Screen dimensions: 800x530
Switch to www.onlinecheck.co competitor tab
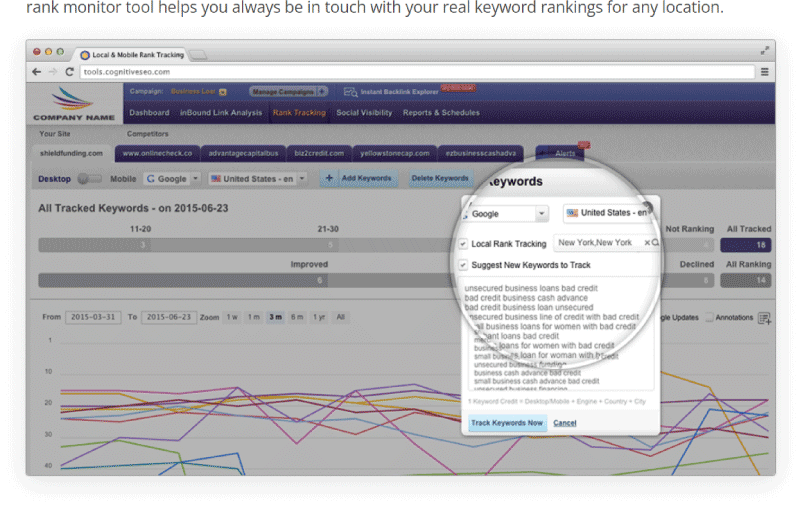click(157, 154)
